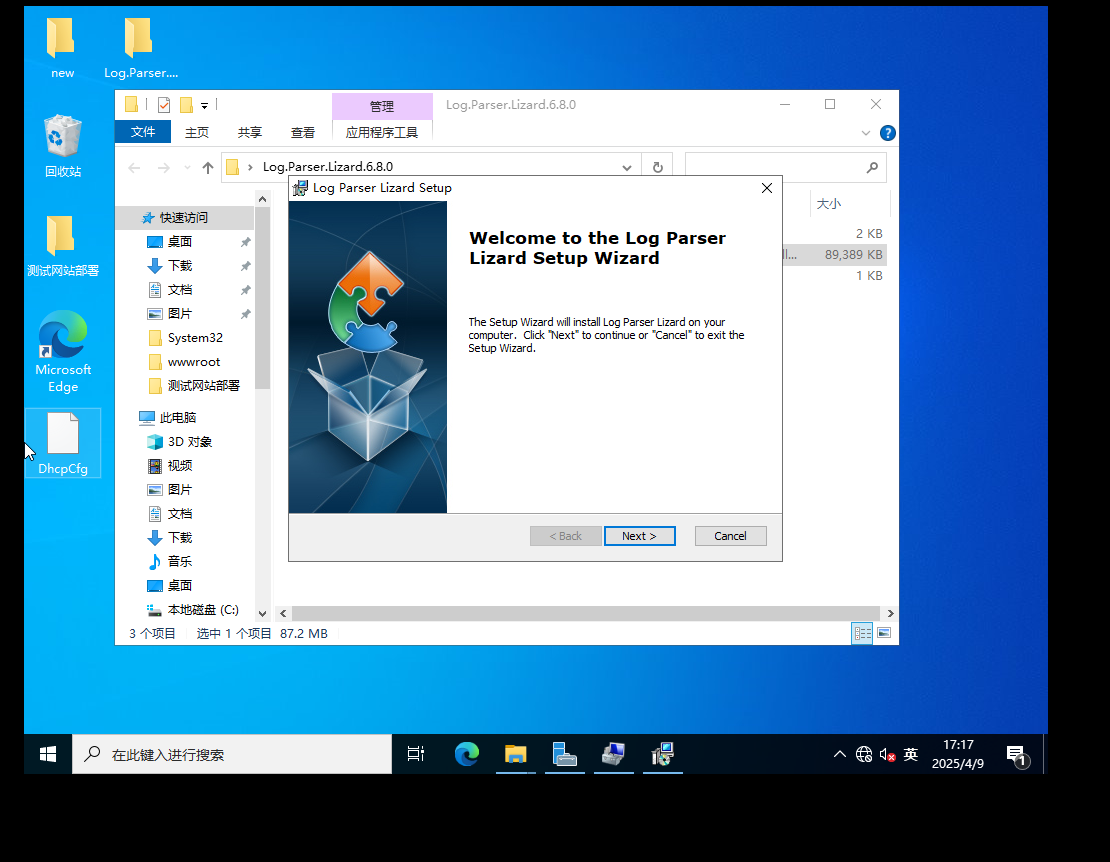Switch to large icons view in status bar
1110x862 pixels.
pos(884,633)
